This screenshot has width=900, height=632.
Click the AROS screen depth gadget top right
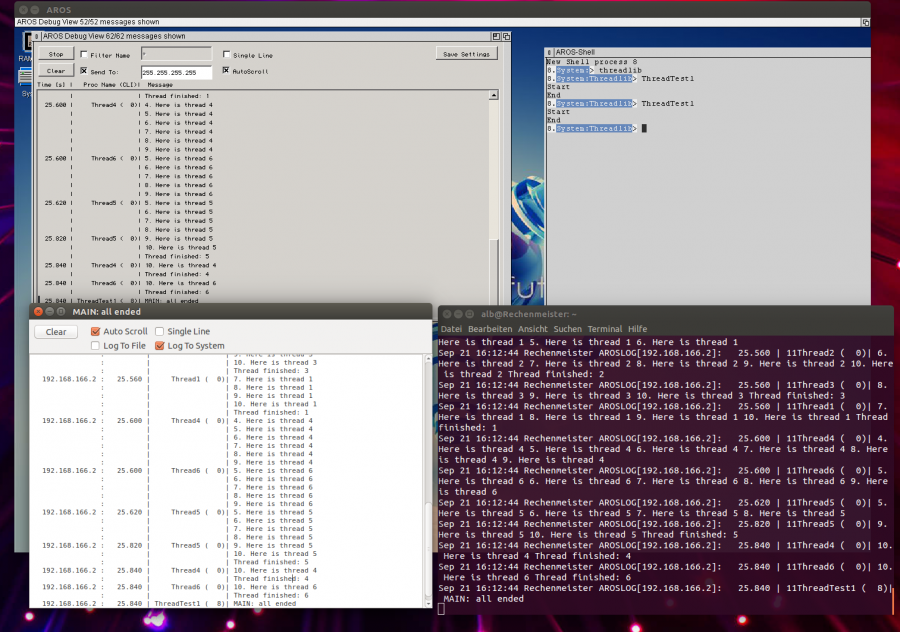866,21
